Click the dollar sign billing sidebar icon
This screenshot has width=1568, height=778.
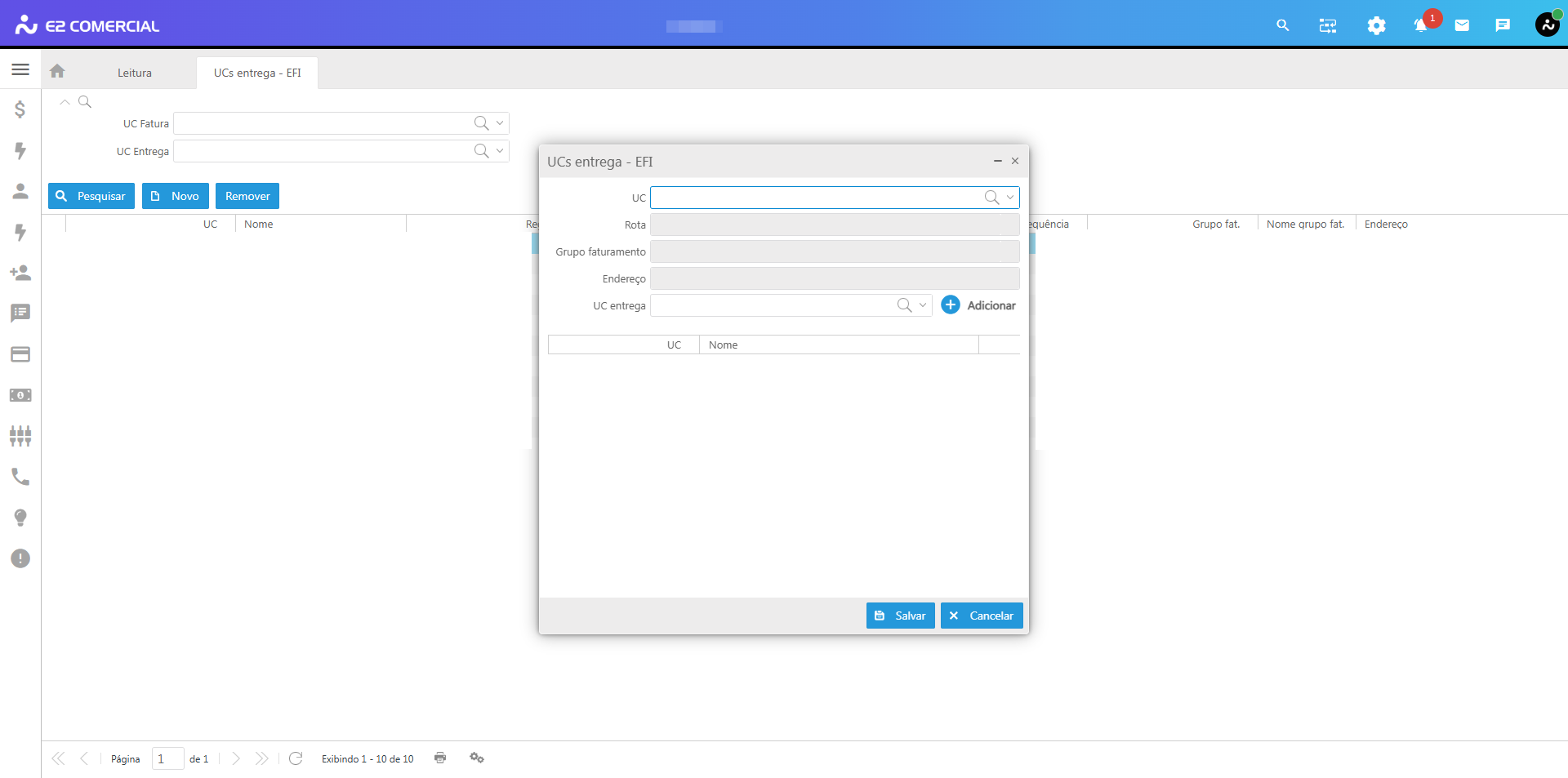20,109
